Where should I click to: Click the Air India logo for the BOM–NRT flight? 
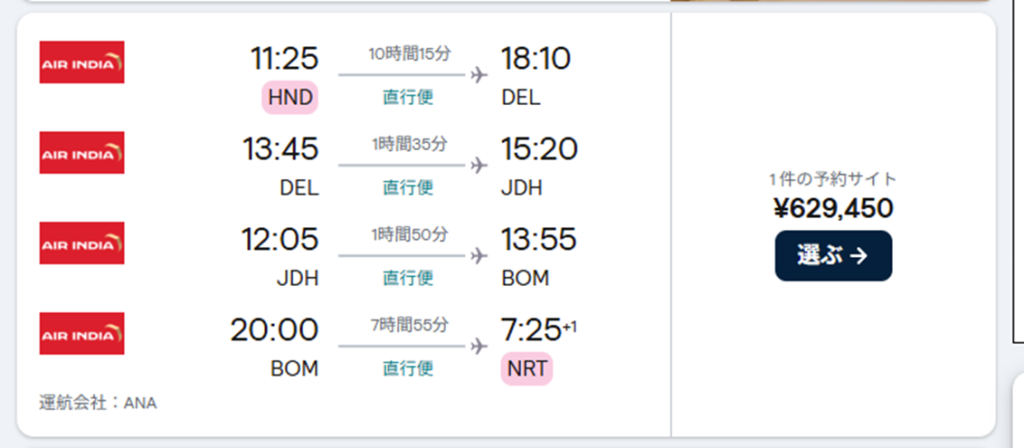[82, 333]
